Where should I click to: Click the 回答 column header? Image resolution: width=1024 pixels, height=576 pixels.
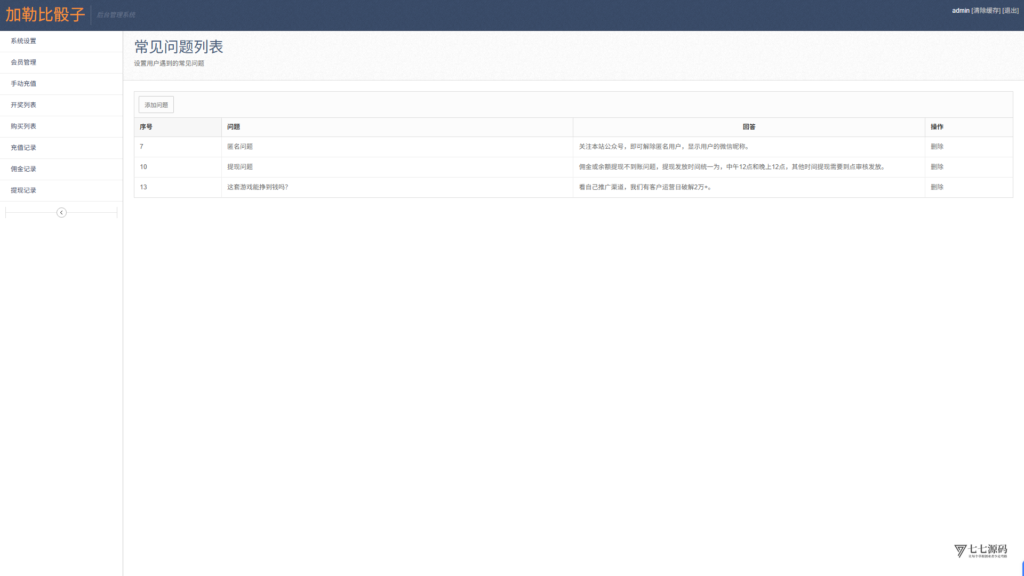pos(749,127)
